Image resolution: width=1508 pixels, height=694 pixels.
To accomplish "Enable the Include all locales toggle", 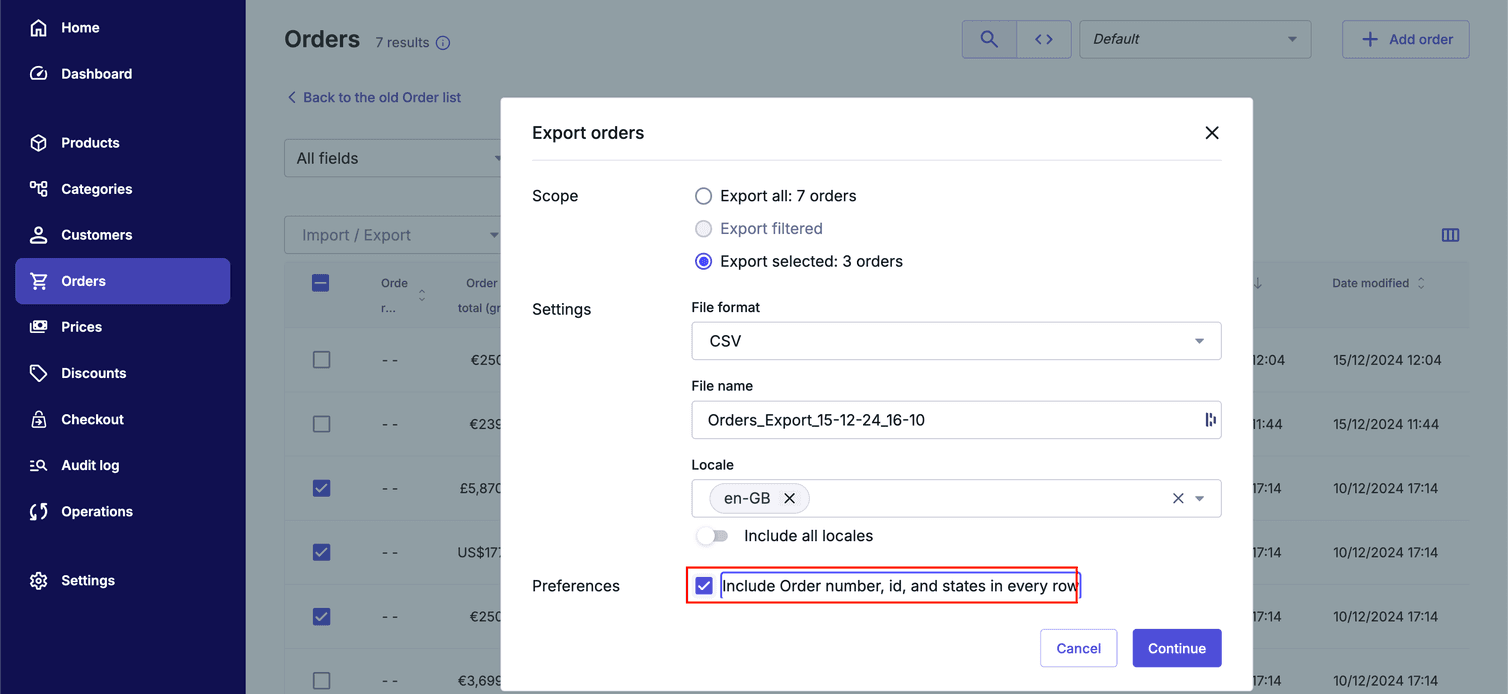I will pyautogui.click(x=713, y=535).
